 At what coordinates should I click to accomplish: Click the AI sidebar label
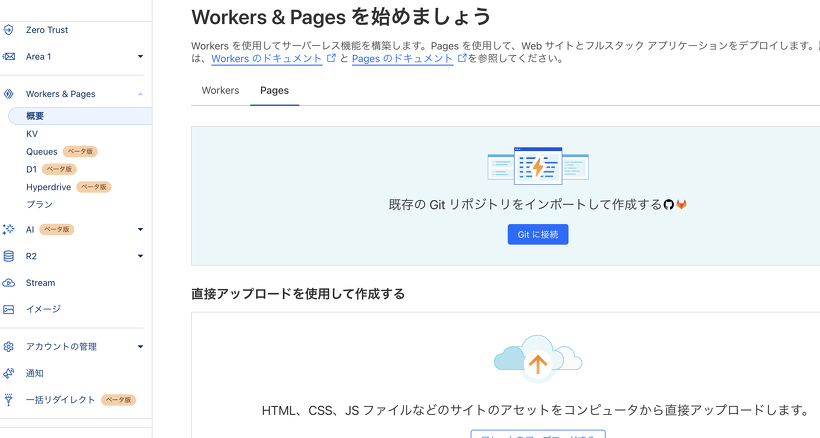coord(30,229)
